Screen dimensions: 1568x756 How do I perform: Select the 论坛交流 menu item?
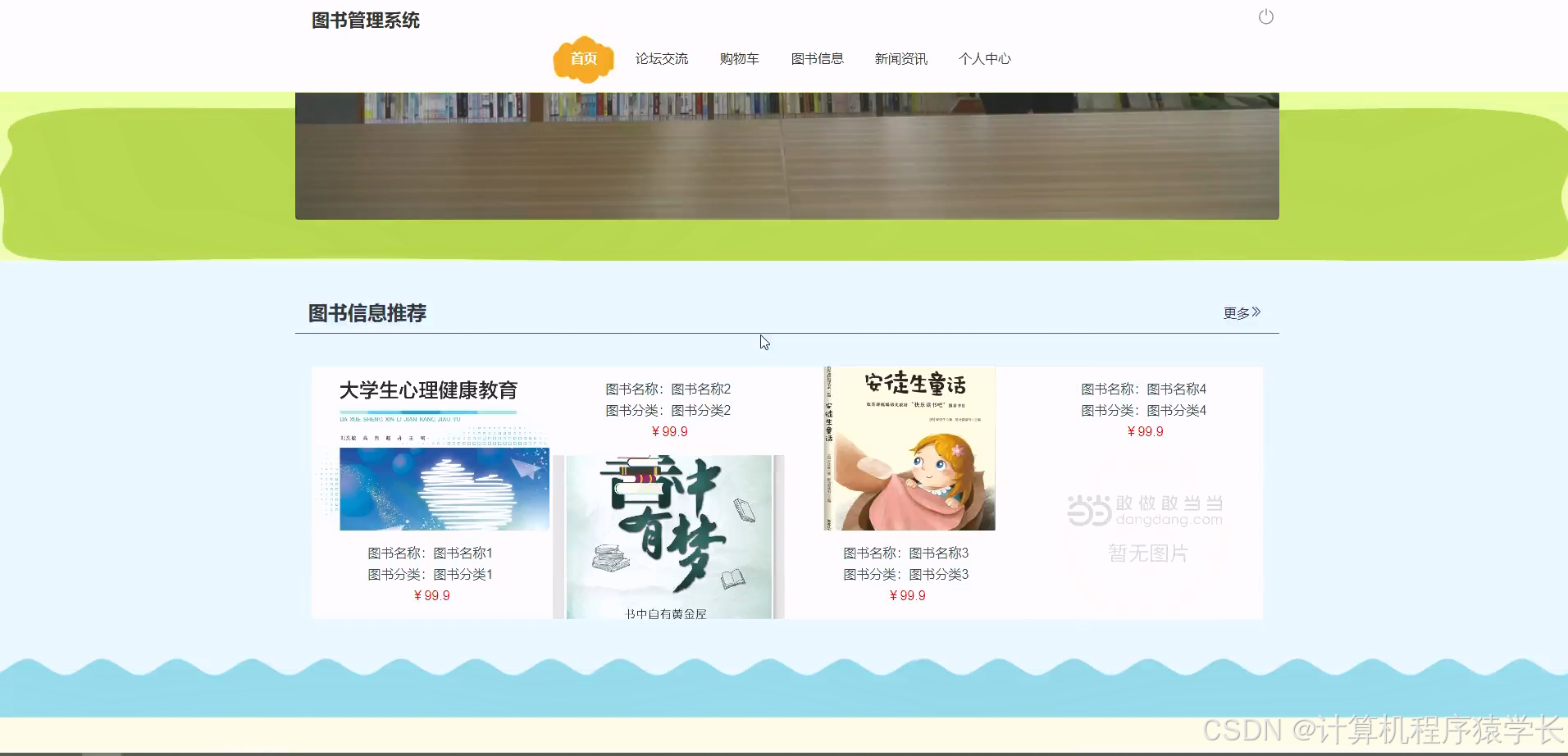click(663, 58)
